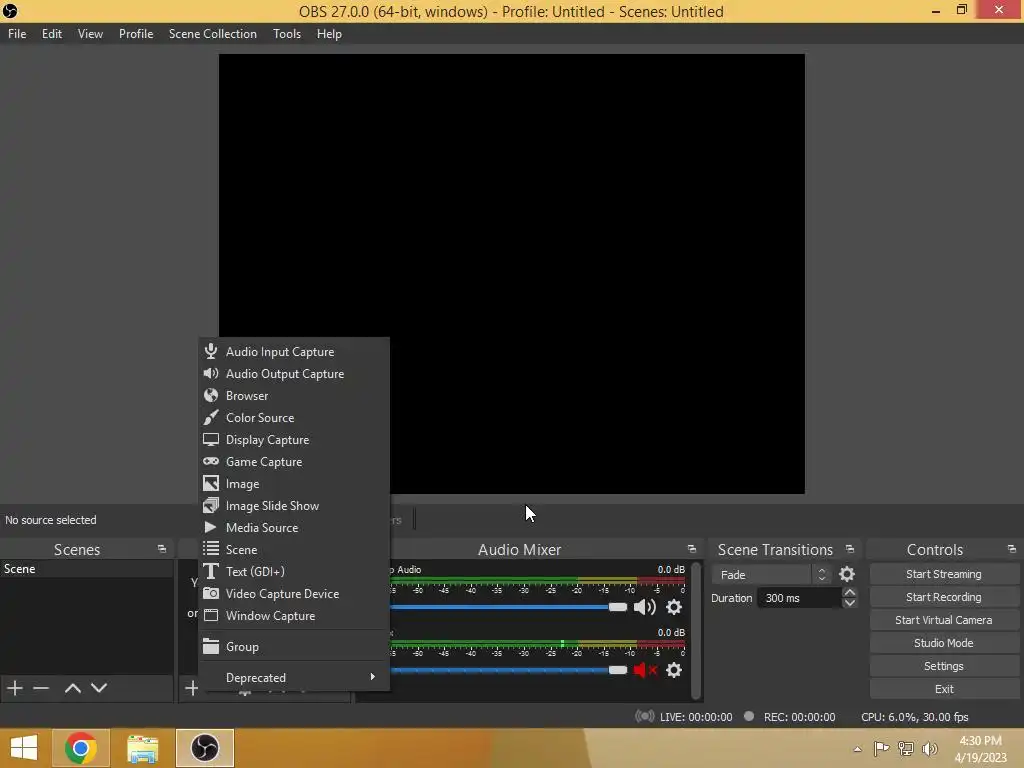Open the Edit menu
The image size is (1024, 768).
pyautogui.click(x=52, y=34)
